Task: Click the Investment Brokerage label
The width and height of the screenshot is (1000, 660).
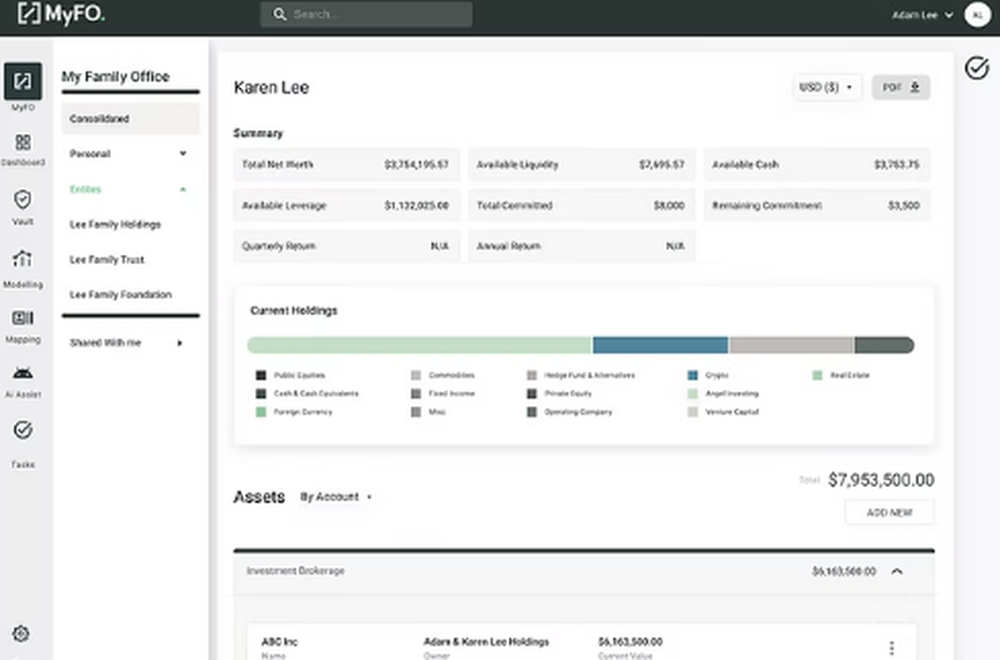Action: coord(295,571)
